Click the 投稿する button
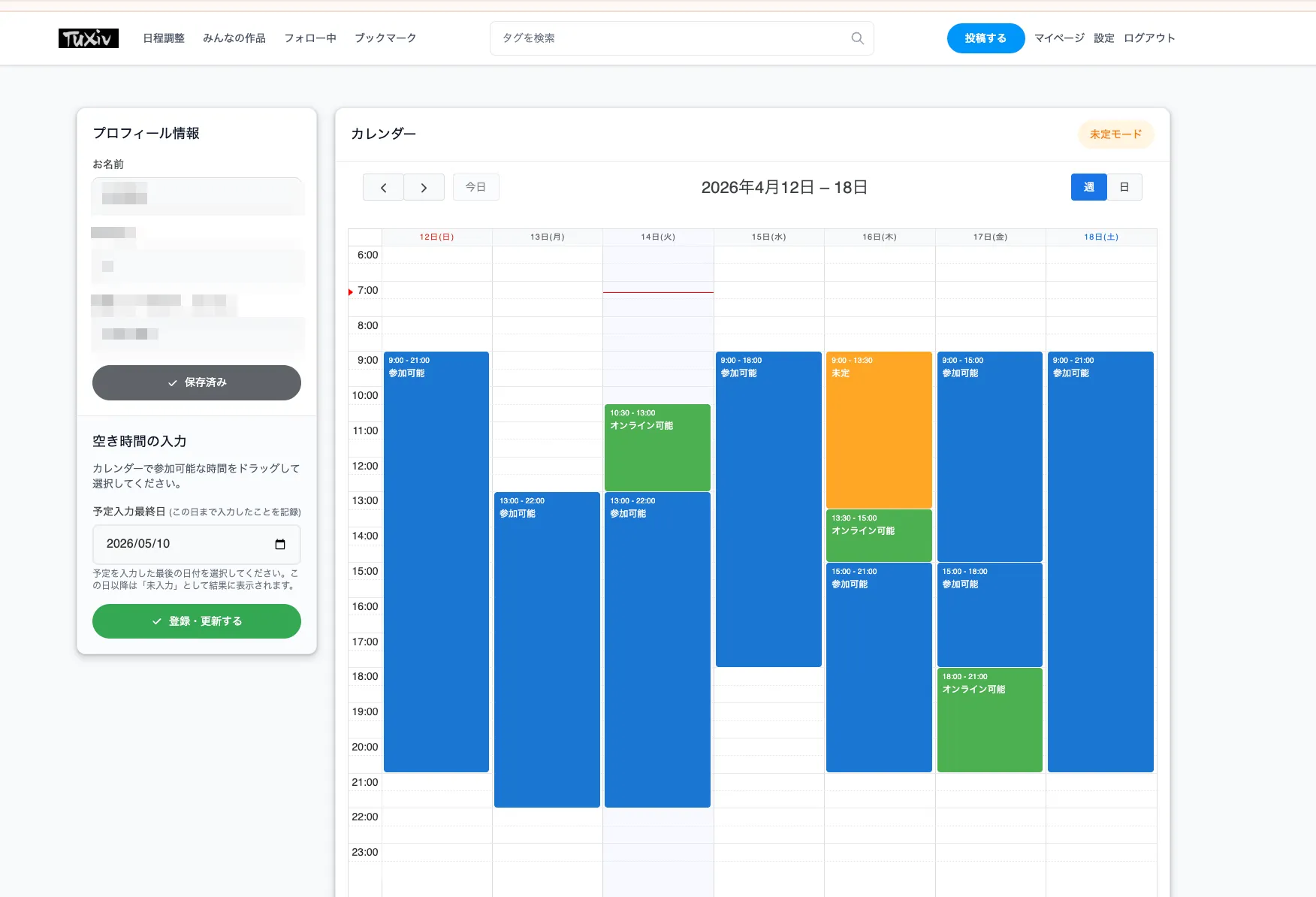This screenshot has height=897, width=1316. pyautogui.click(x=985, y=38)
